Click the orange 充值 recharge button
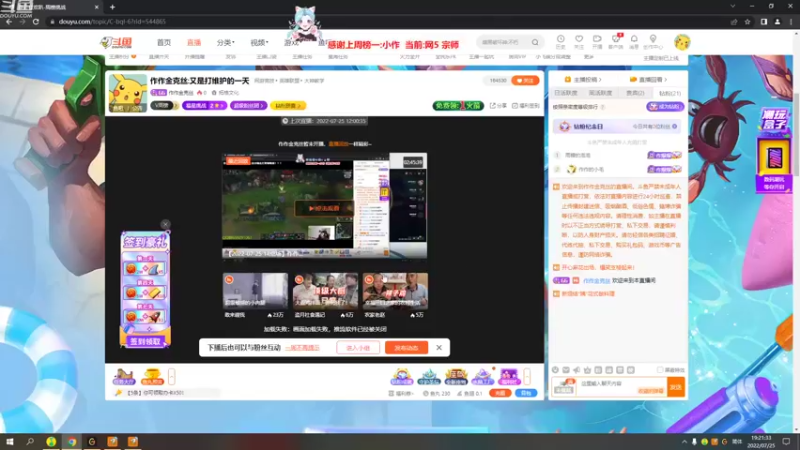Viewport: 800px width, 450px height. point(500,393)
